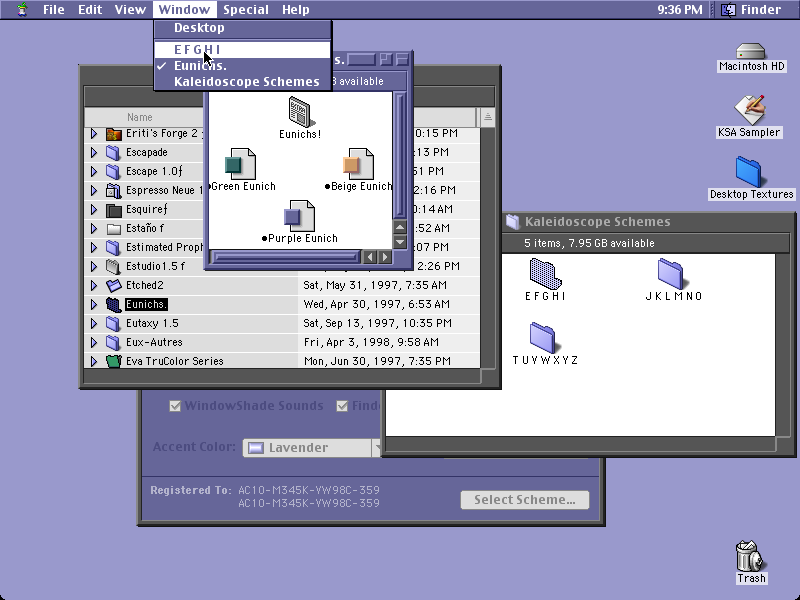Click the Select Scheme... button
The image size is (800, 600).
point(524,499)
